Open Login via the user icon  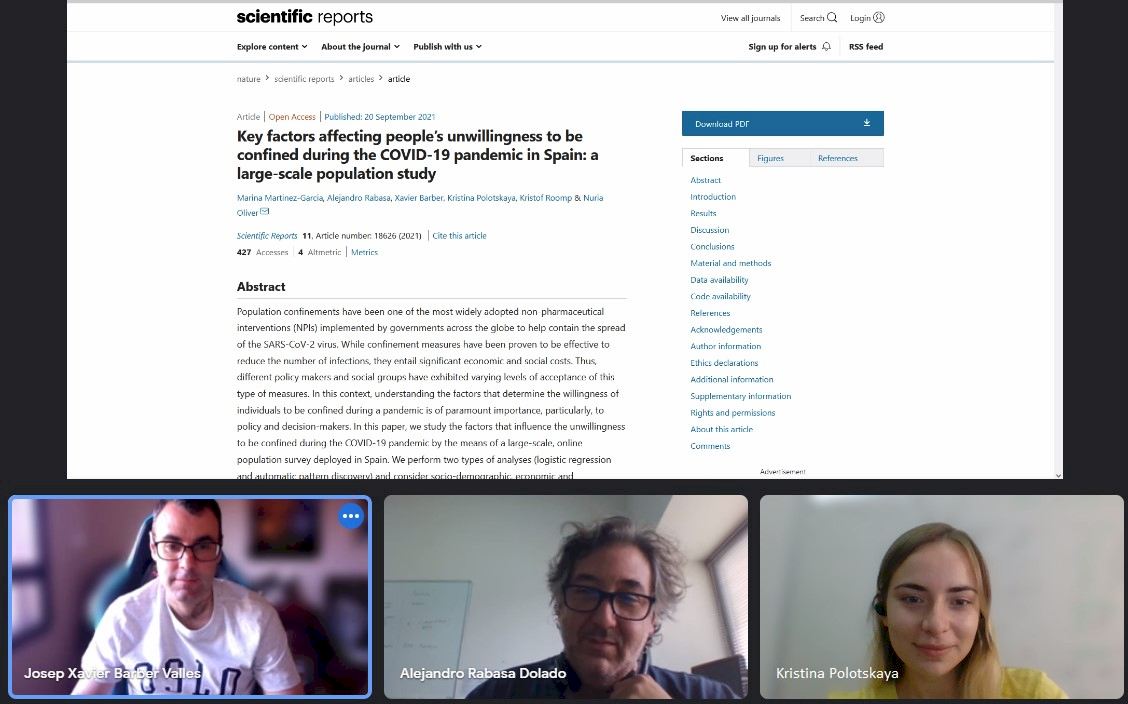click(x=879, y=17)
